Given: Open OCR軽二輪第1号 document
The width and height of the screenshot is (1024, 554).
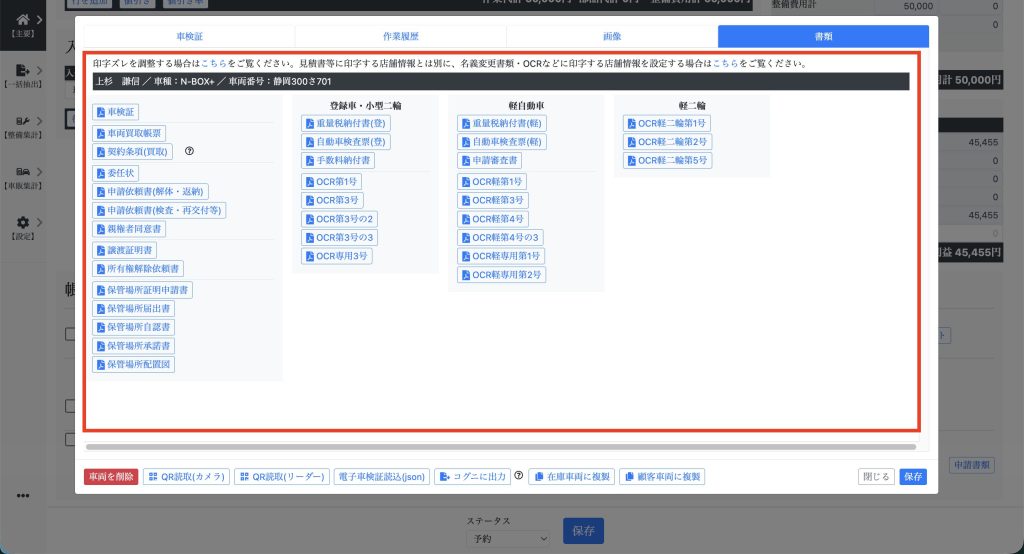Looking at the screenshot, I should pyautogui.click(x=667, y=123).
